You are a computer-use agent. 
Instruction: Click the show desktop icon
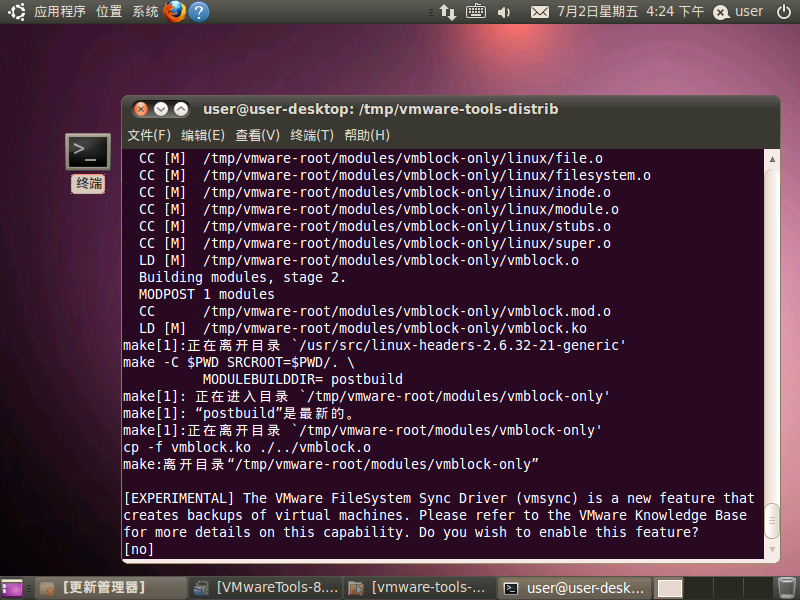coord(12,588)
